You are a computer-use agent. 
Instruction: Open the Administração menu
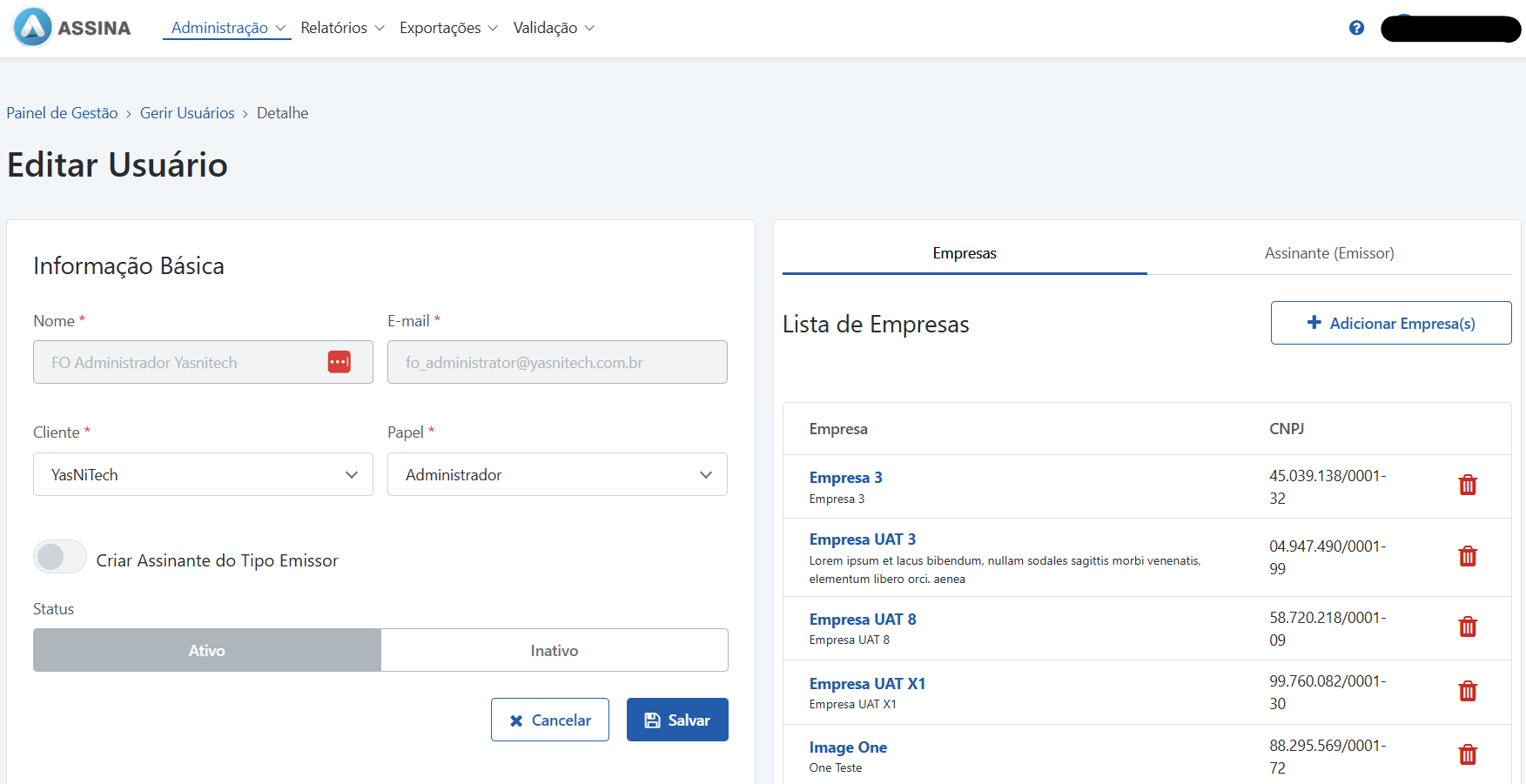click(227, 28)
